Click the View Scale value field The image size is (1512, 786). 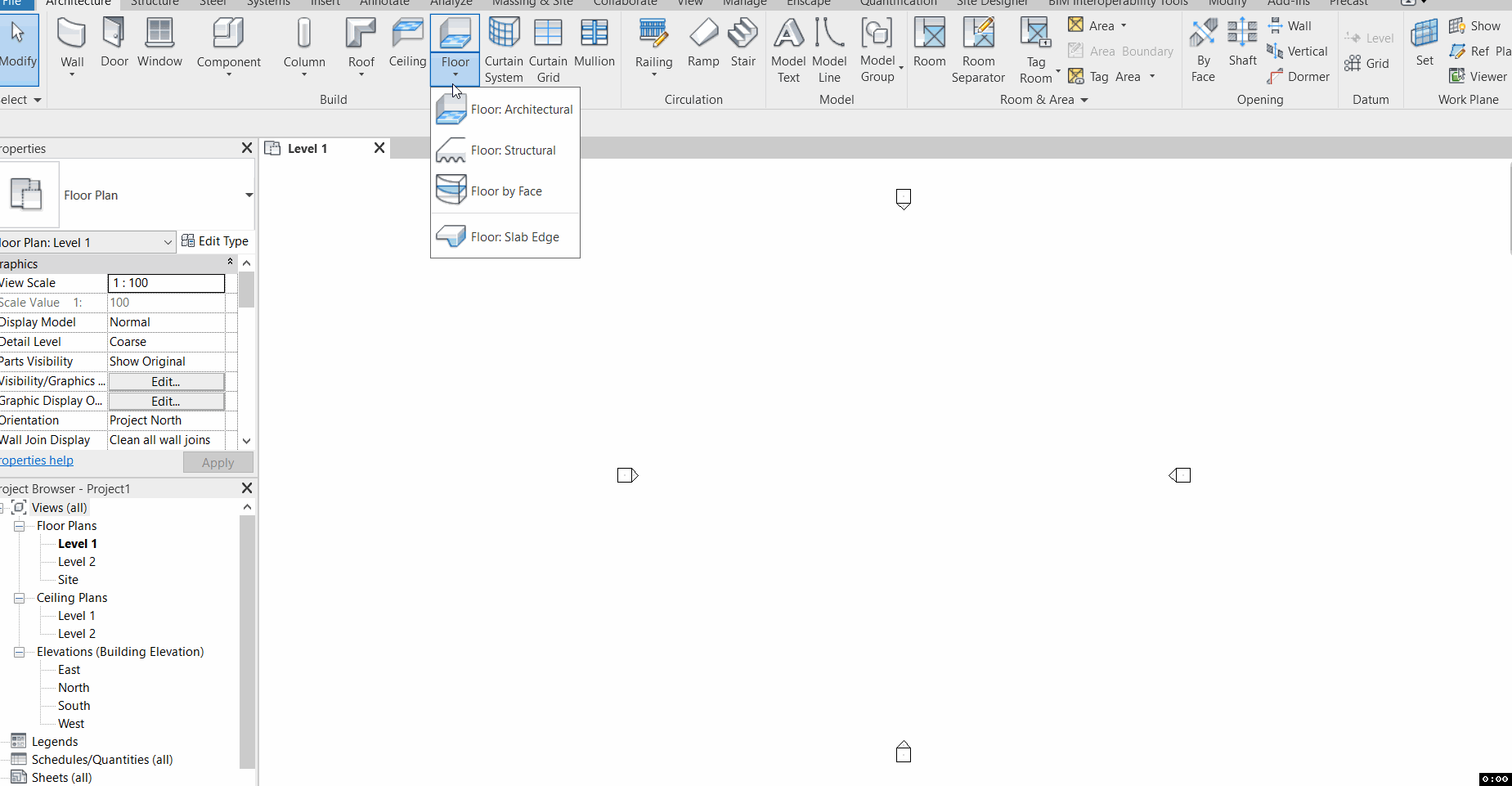tap(166, 282)
